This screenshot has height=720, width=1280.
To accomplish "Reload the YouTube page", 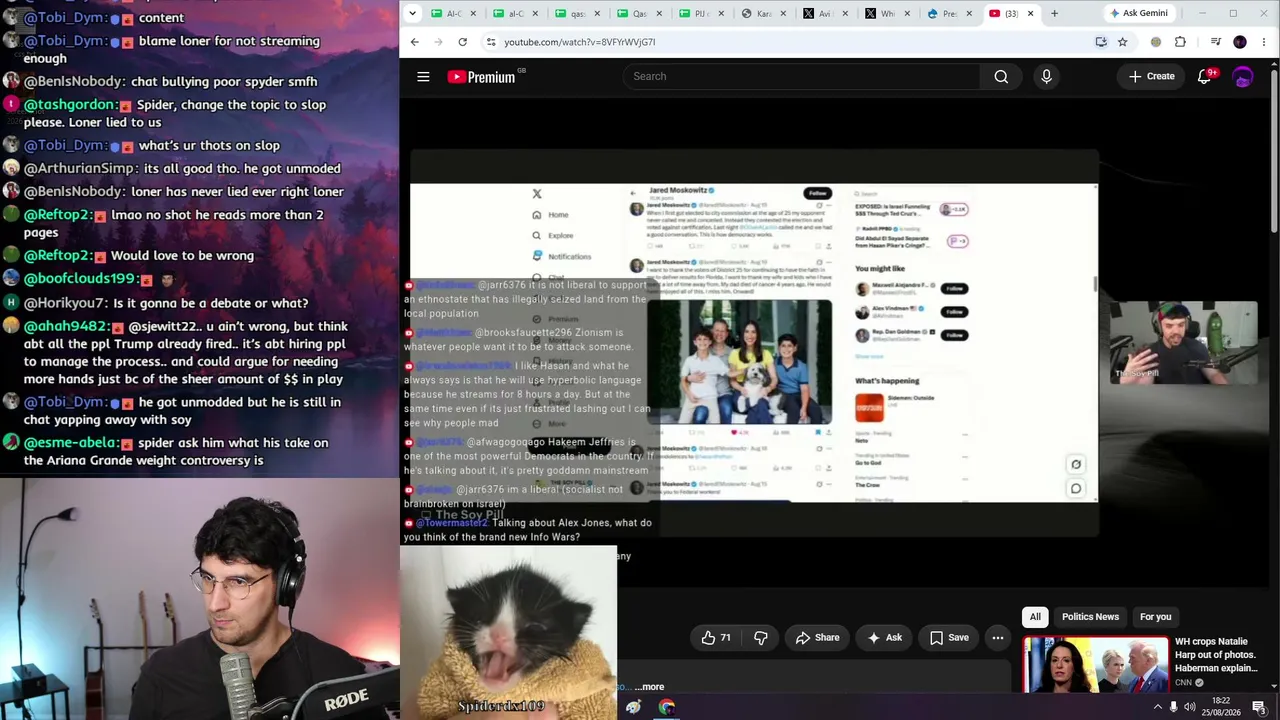I will tap(462, 42).
